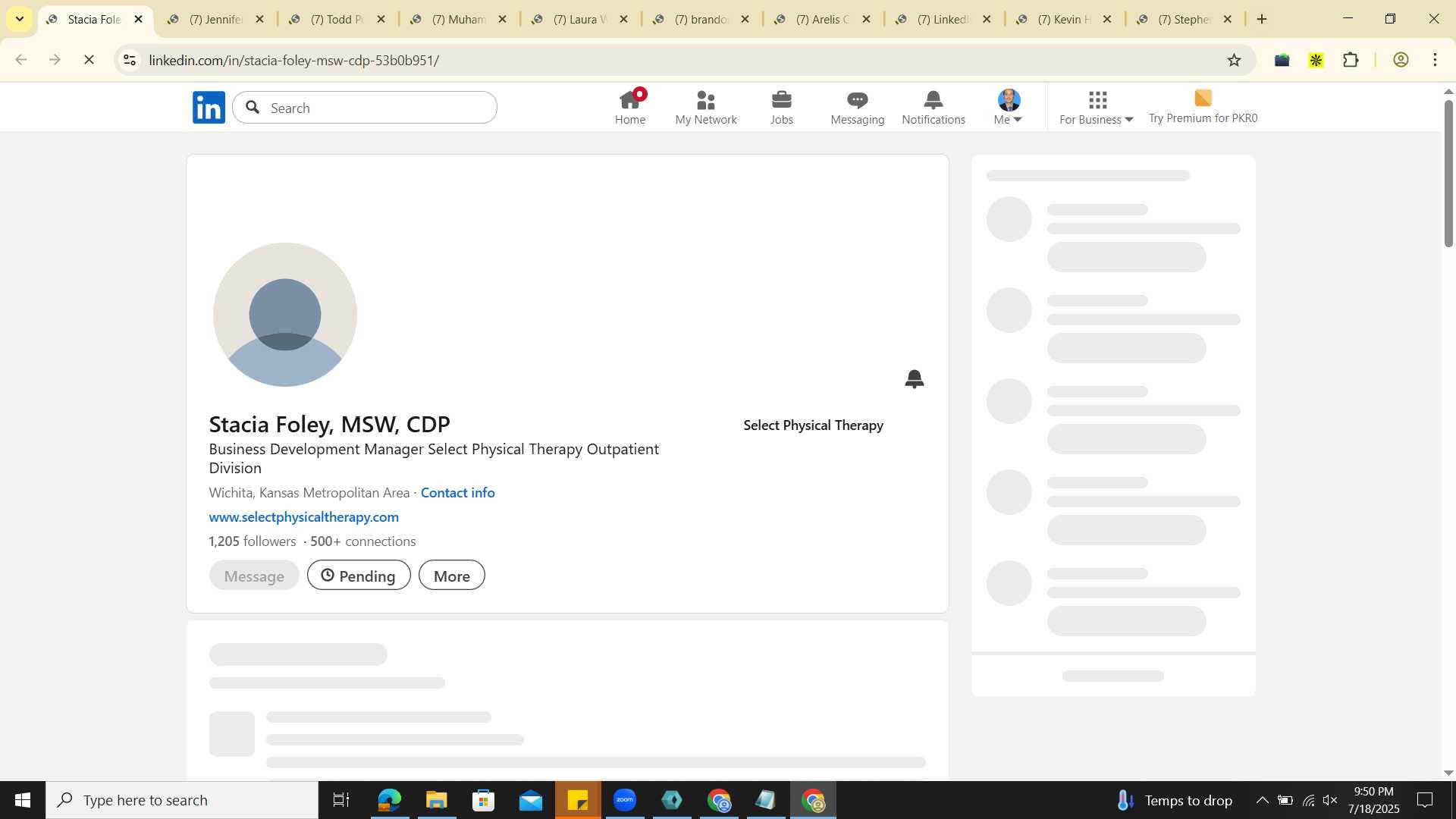Open a new browser tab
The height and width of the screenshot is (819, 1456).
pos(1262,19)
